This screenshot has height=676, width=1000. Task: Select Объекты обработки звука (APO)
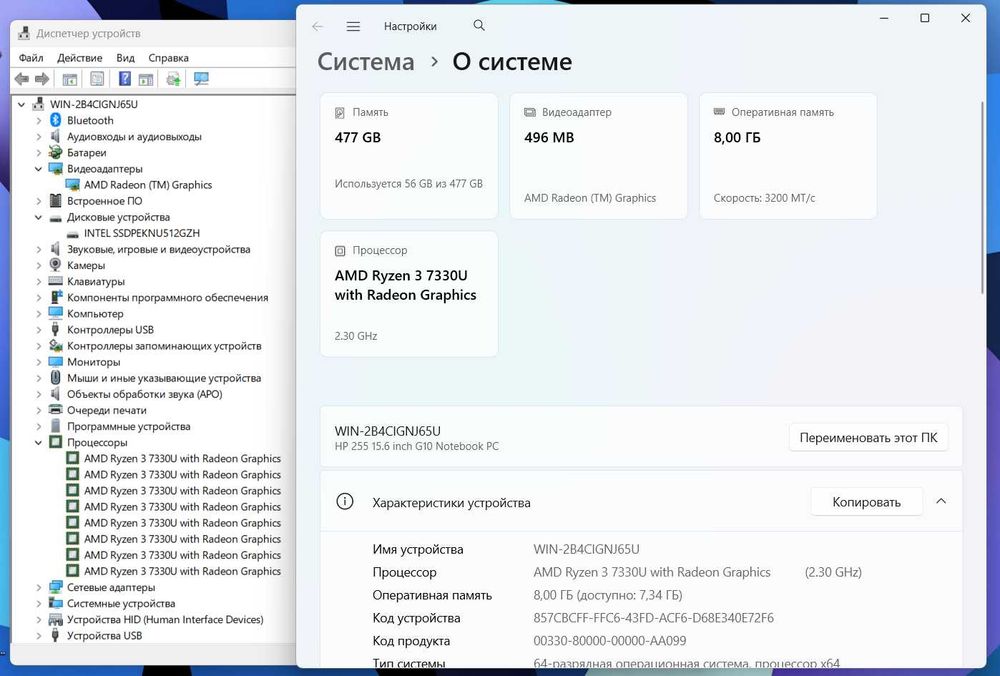coord(145,393)
